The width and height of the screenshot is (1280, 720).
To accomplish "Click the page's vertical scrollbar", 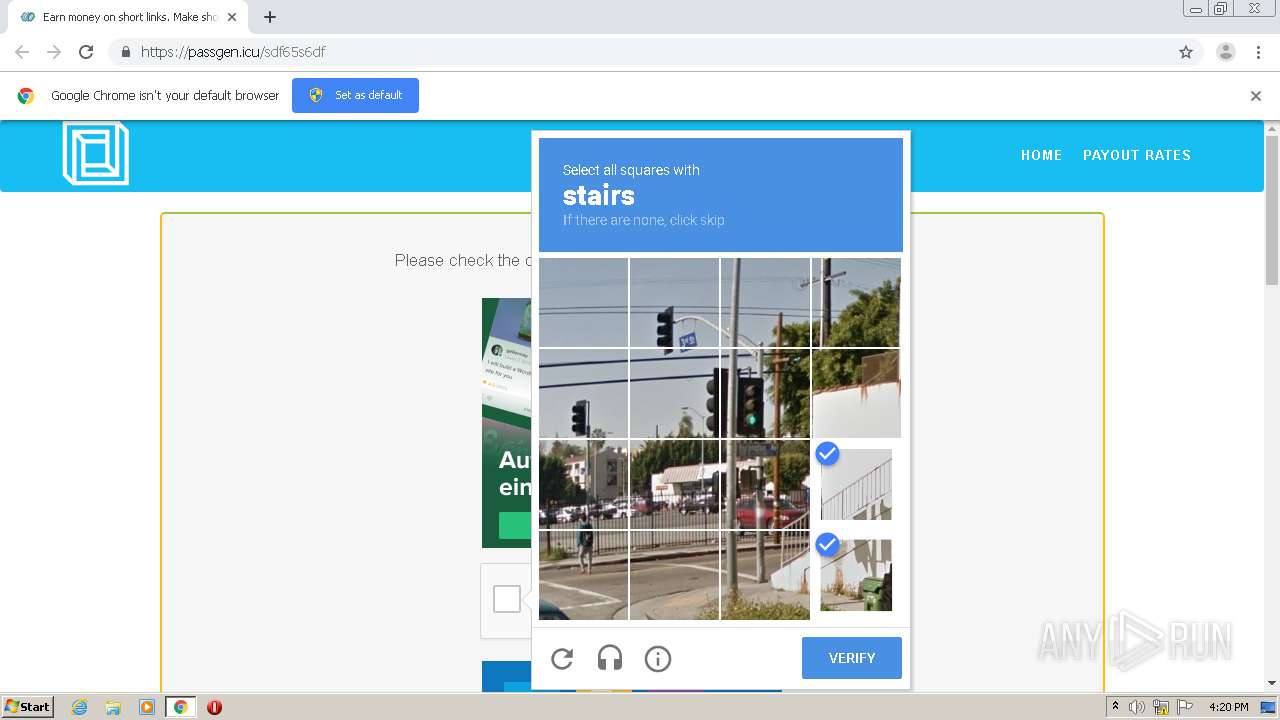I will coord(1272,210).
